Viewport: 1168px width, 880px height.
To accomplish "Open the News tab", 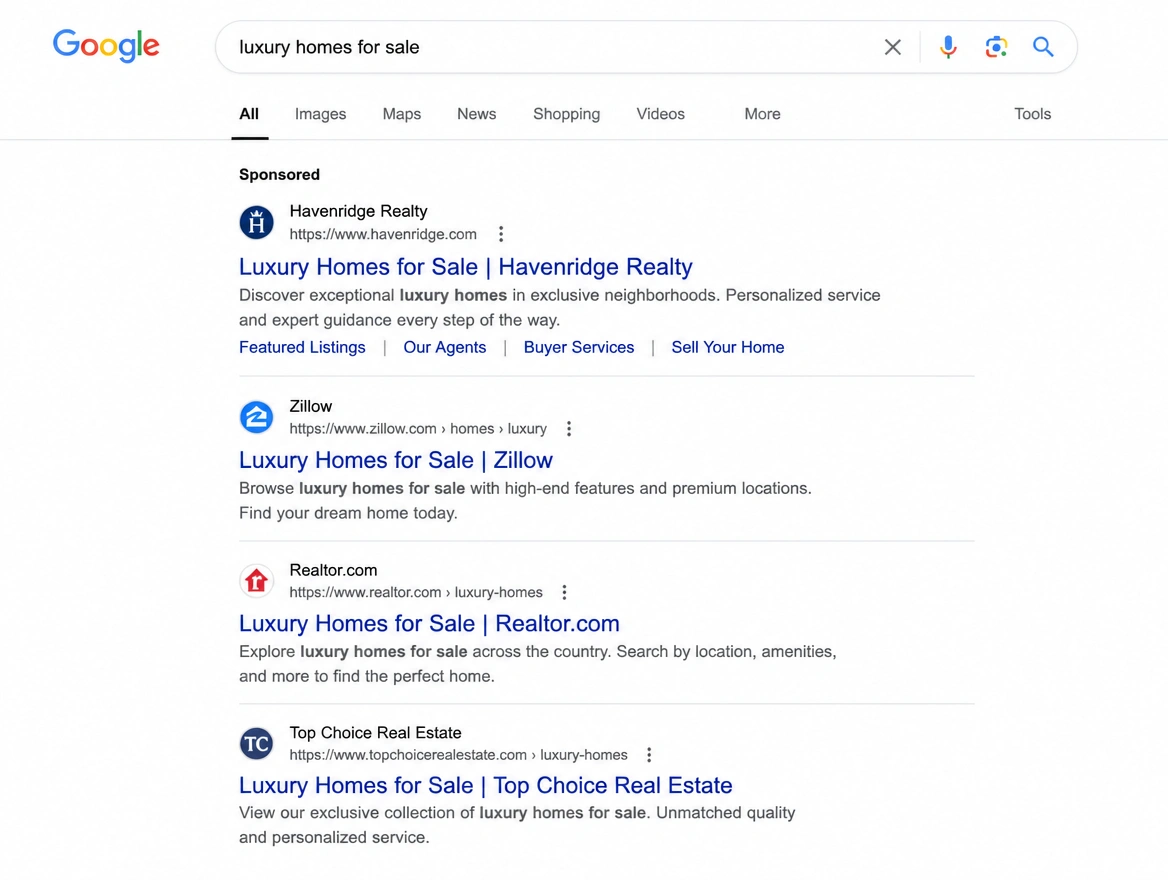I will [477, 114].
